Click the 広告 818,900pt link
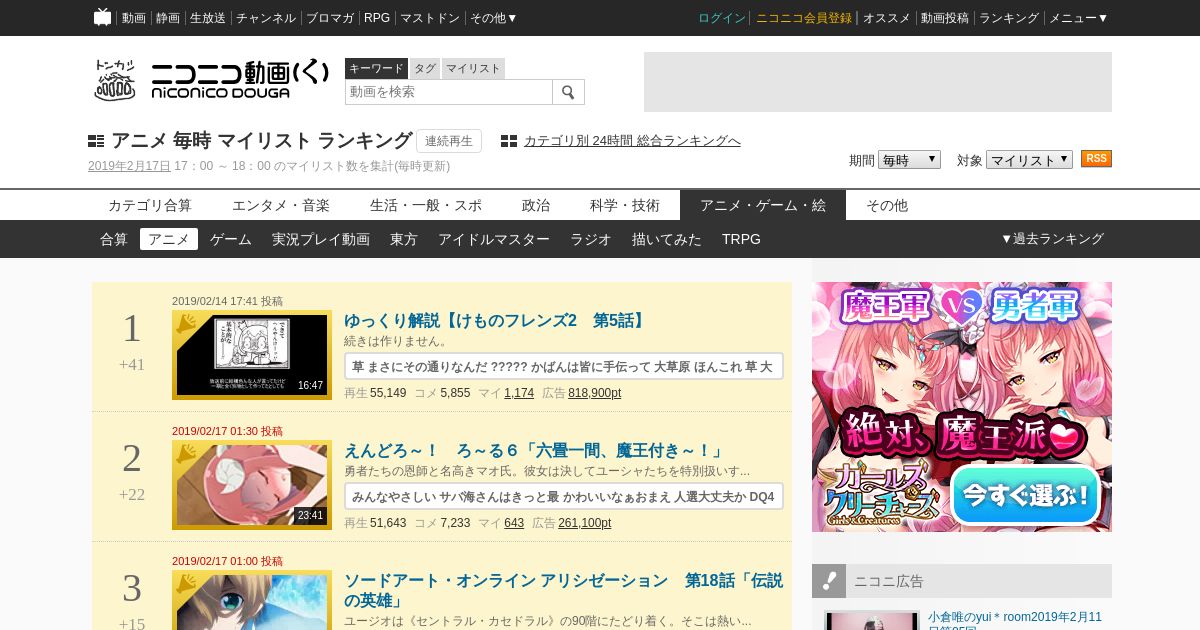 coord(594,393)
